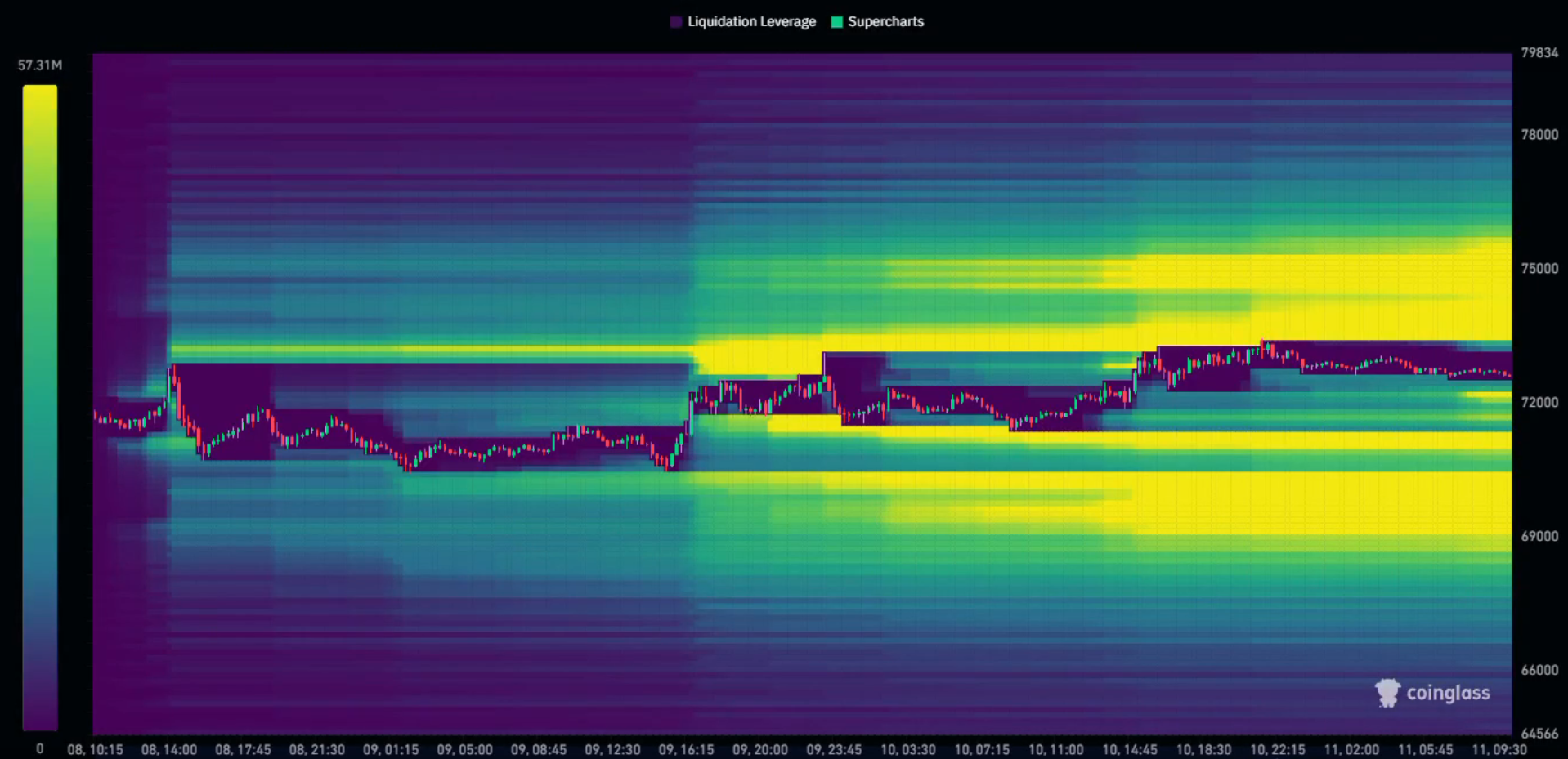Click the 64566 bottom price label

(x=1539, y=733)
